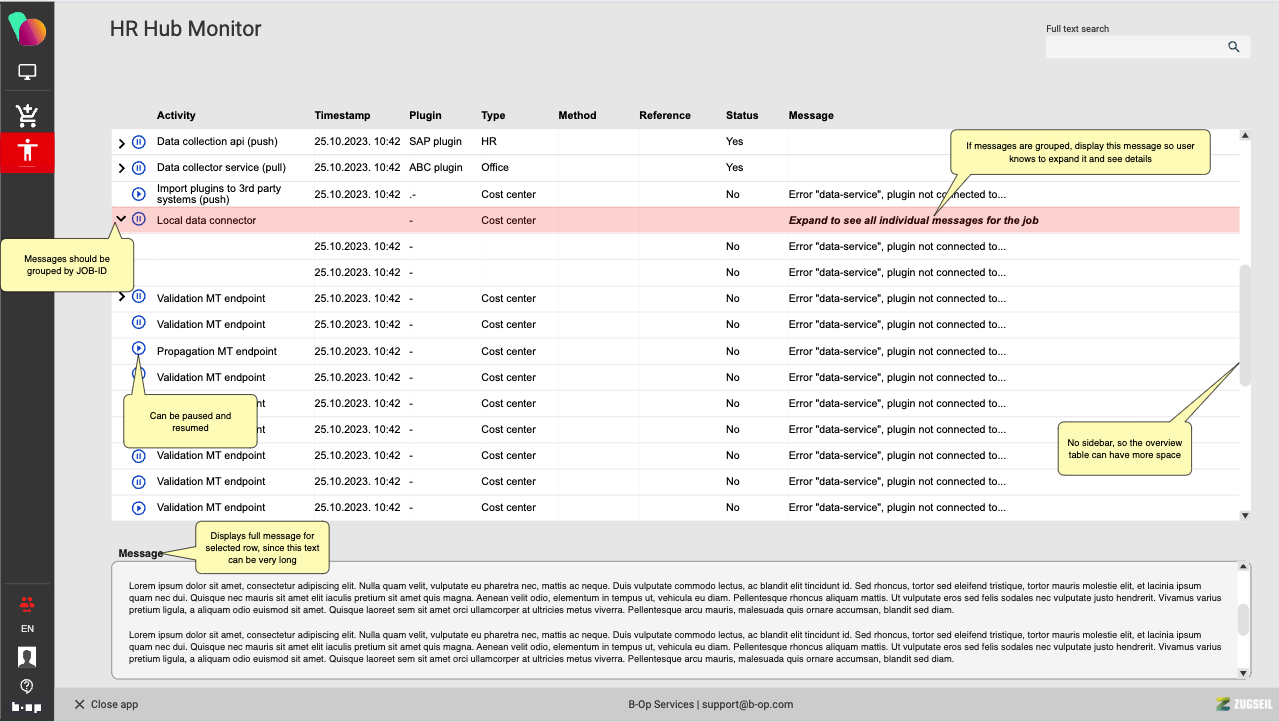1279x722 pixels.
Task: Switch language via the EN item
Action: pyautogui.click(x=27, y=629)
